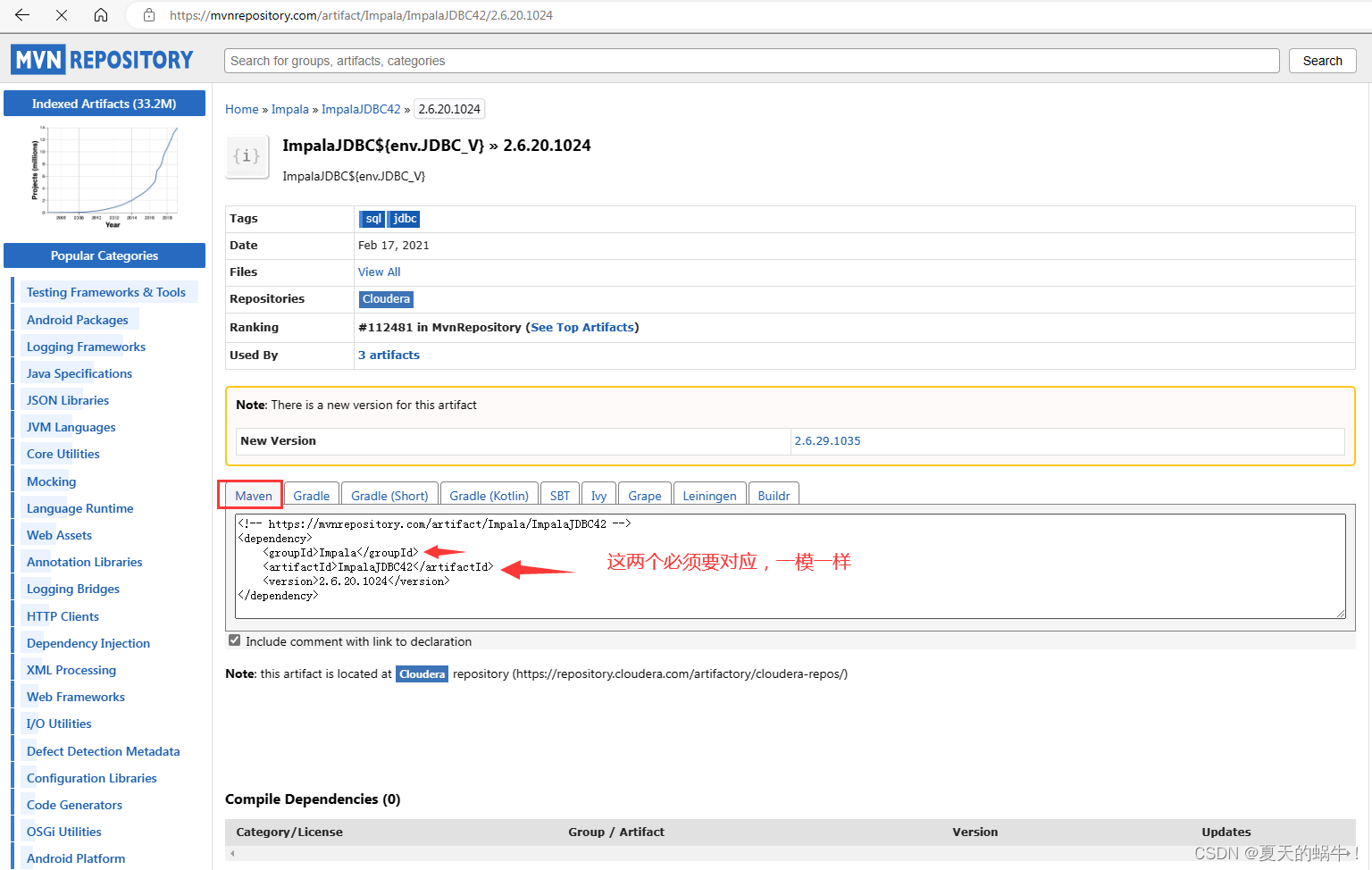The image size is (1372, 870).
Task: Click the View All files link
Action: (x=379, y=272)
